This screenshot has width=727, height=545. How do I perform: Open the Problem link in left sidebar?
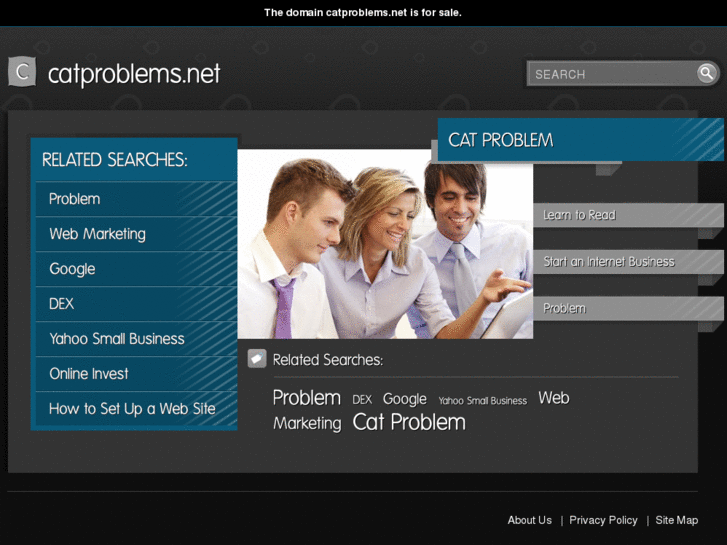[136, 199]
